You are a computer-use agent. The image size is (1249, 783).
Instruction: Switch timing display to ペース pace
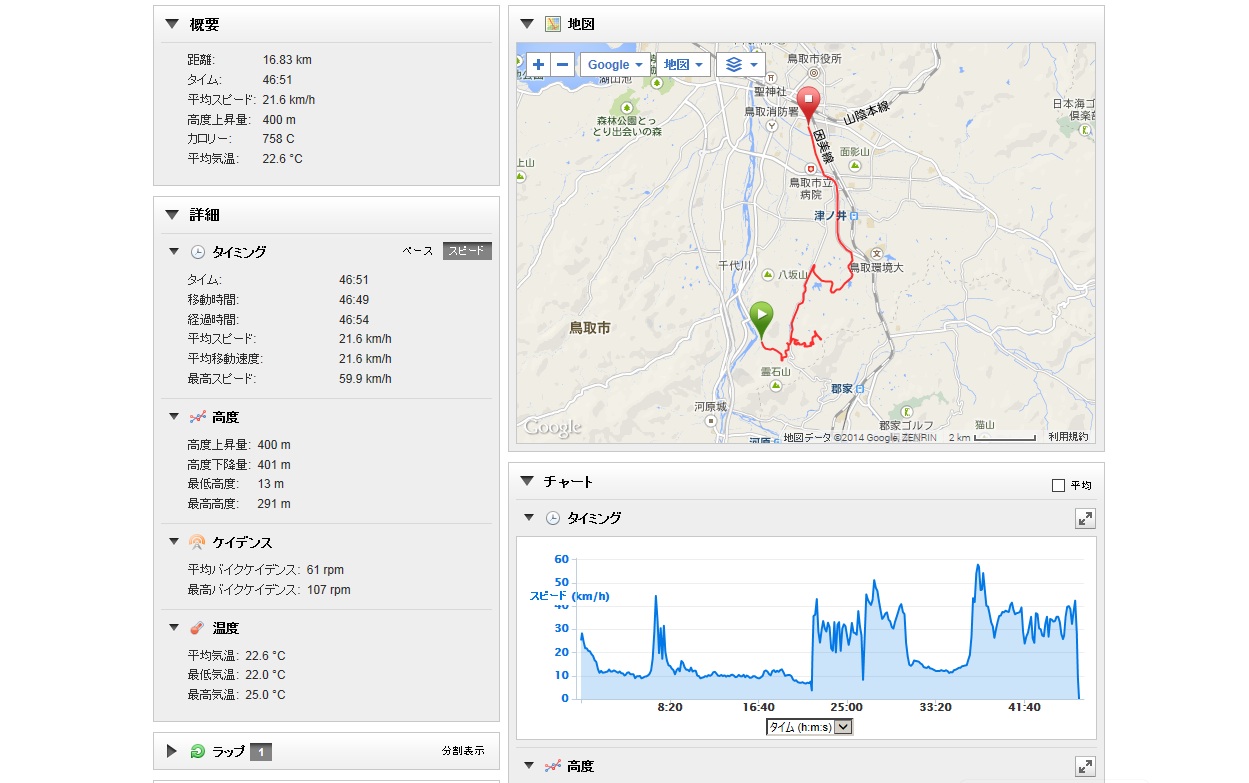[x=418, y=251]
